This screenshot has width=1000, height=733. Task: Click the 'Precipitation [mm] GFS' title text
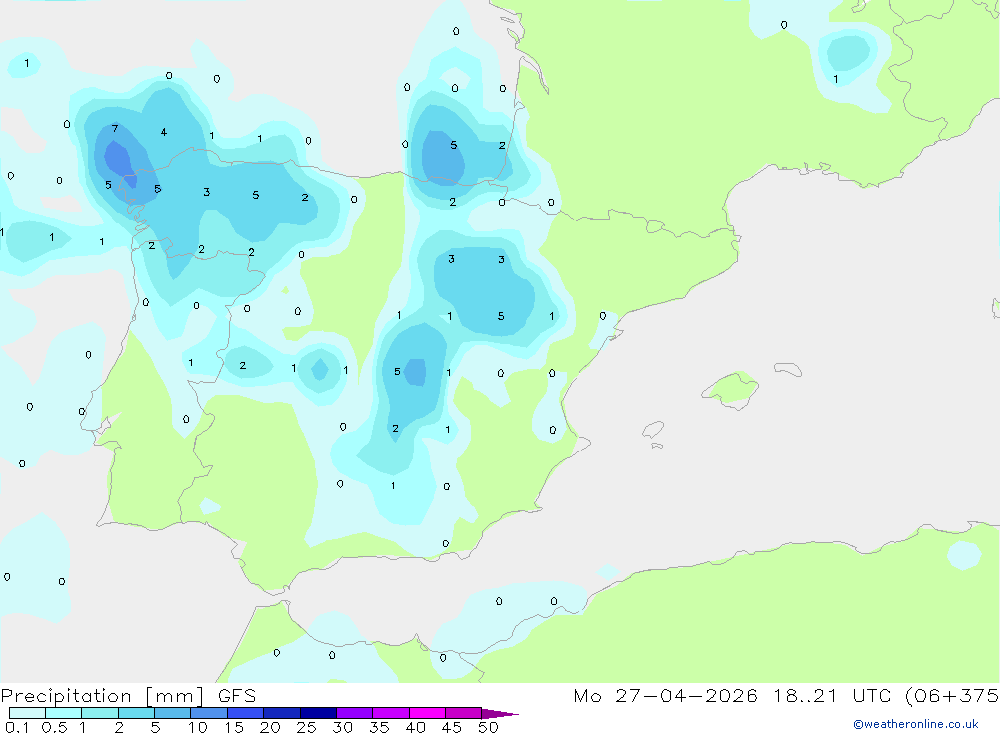[x=128, y=696]
